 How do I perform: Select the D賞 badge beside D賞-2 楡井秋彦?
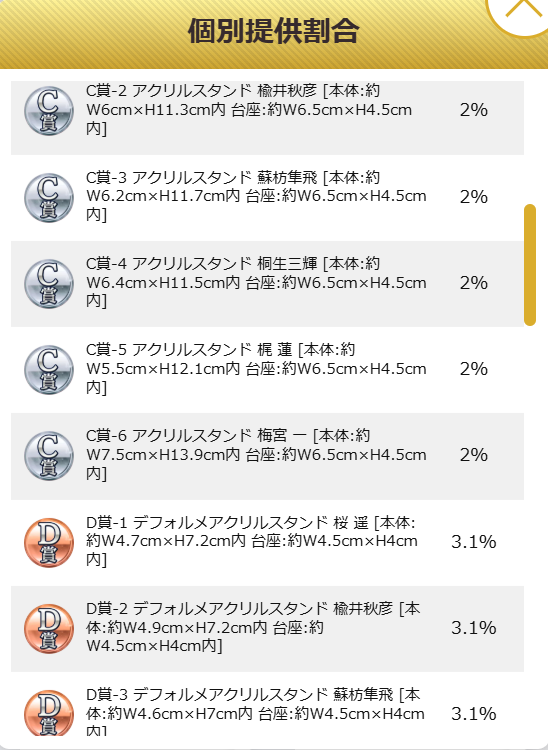pyautogui.click(x=49, y=628)
